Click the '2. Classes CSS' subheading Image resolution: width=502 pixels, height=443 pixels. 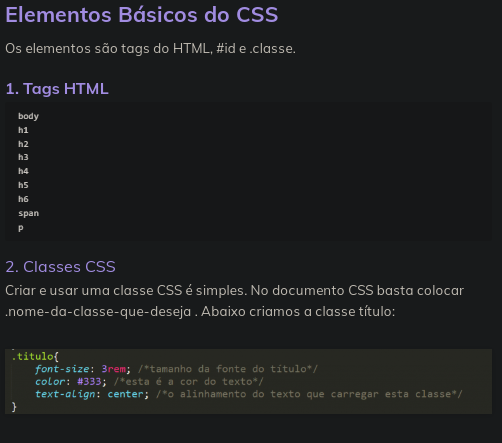(60, 267)
